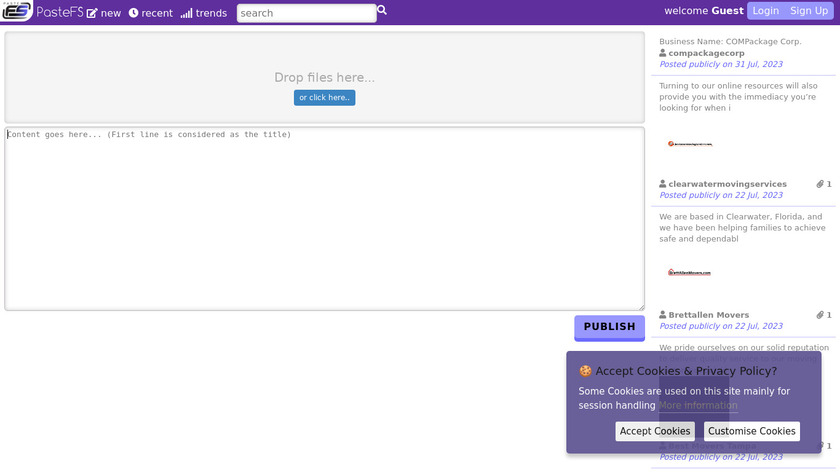Create a new paste via new menu
The height and width of the screenshot is (472, 840).
pyautogui.click(x=104, y=13)
